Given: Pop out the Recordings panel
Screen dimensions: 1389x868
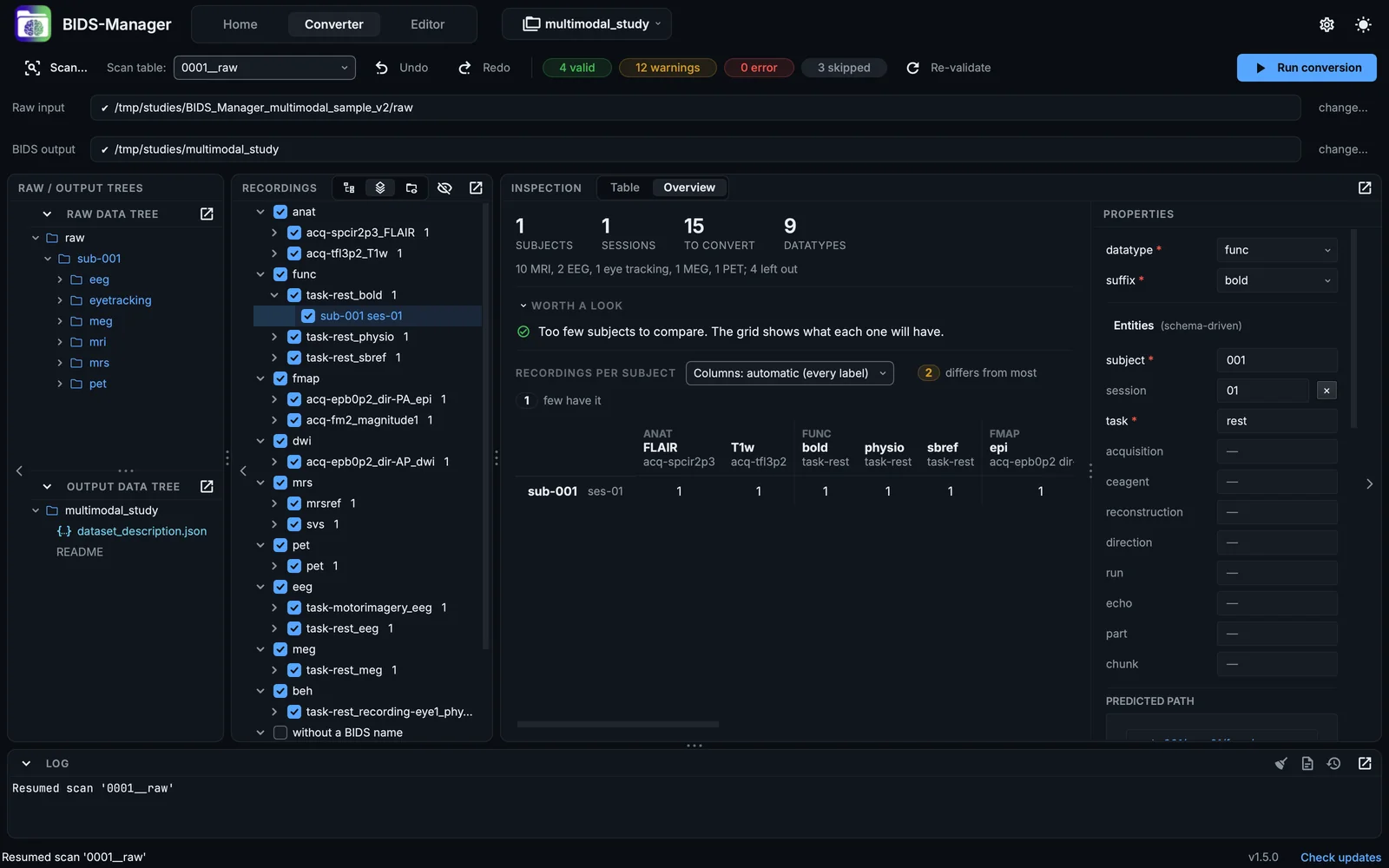Looking at the screenshot, I should (x=476, y=187).
